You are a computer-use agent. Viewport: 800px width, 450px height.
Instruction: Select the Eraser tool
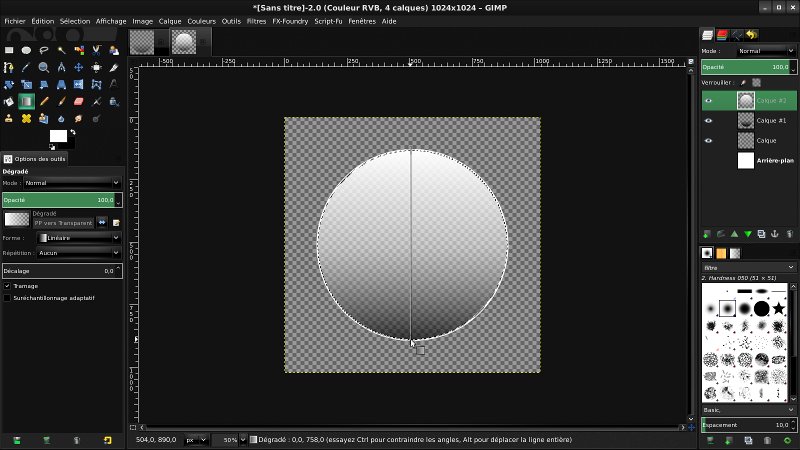pos(79,102)
